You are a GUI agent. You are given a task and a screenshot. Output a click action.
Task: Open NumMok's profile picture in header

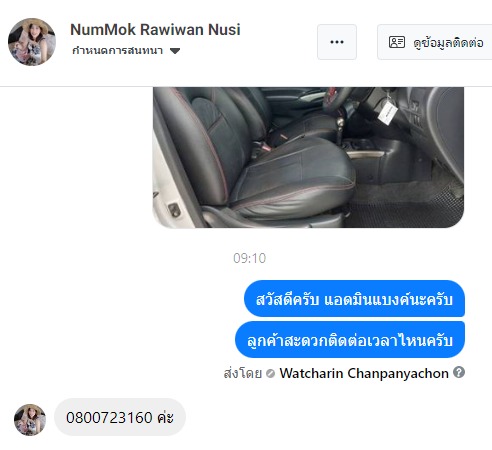pyautogui.click(x=32, y=42)
